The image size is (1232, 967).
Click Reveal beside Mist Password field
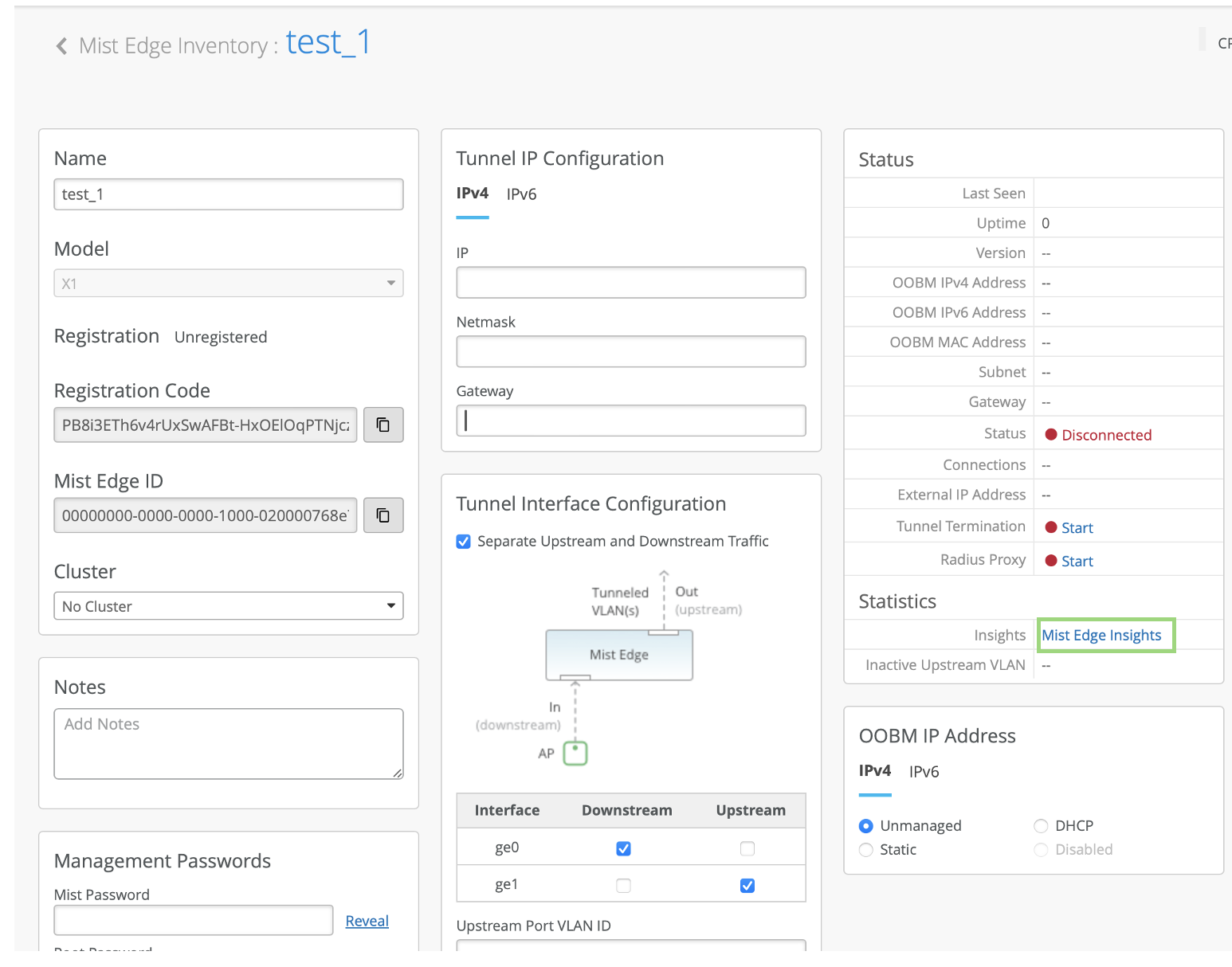pos(367,921)
